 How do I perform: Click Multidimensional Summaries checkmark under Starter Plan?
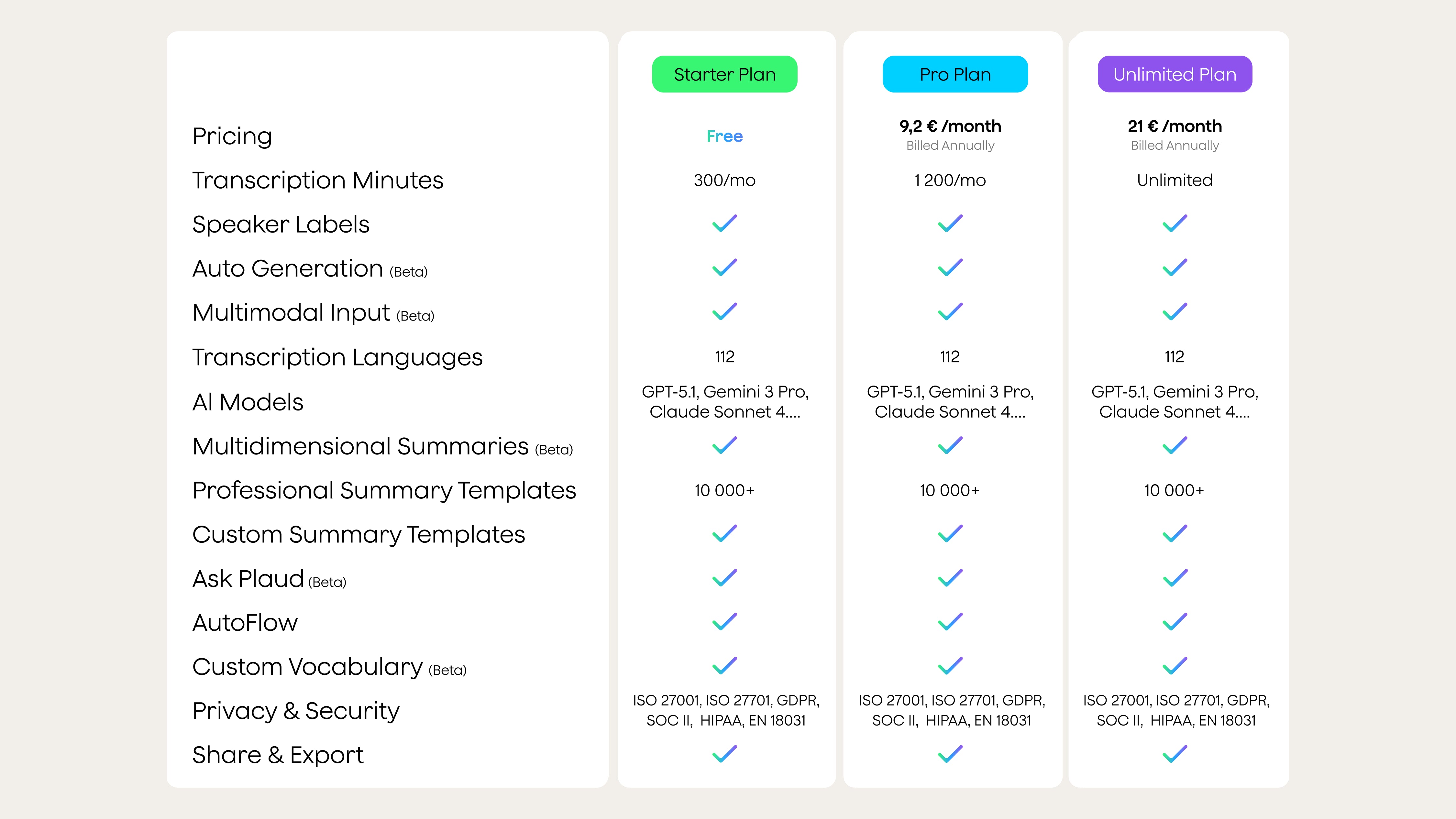(725, 445)
